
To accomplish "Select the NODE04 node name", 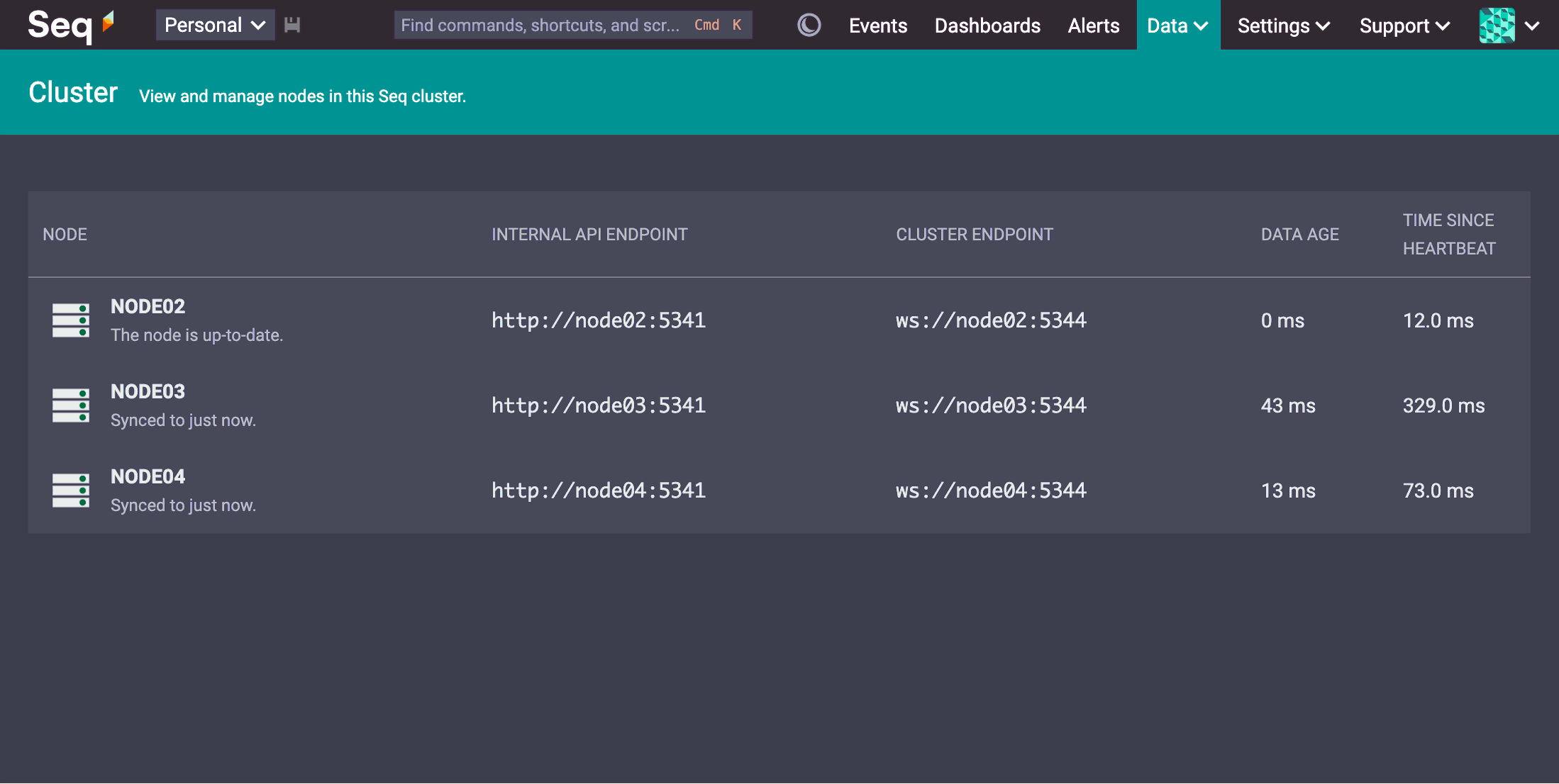I will [148, 476].
